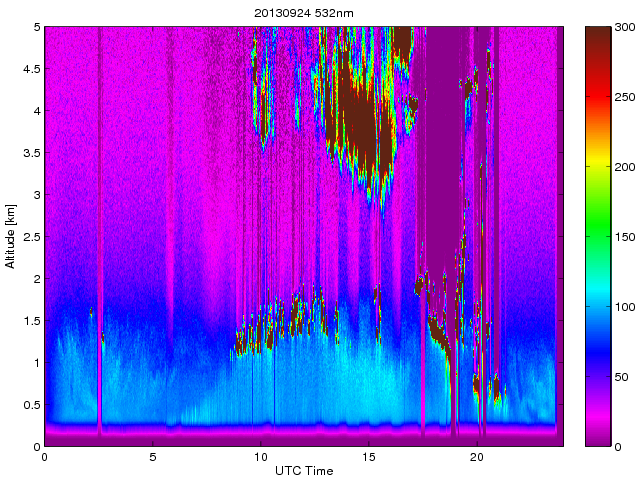Click the 50 label on the colorbar
The height and width of the screenshot is (480, 640).
(x=622, y=377)
